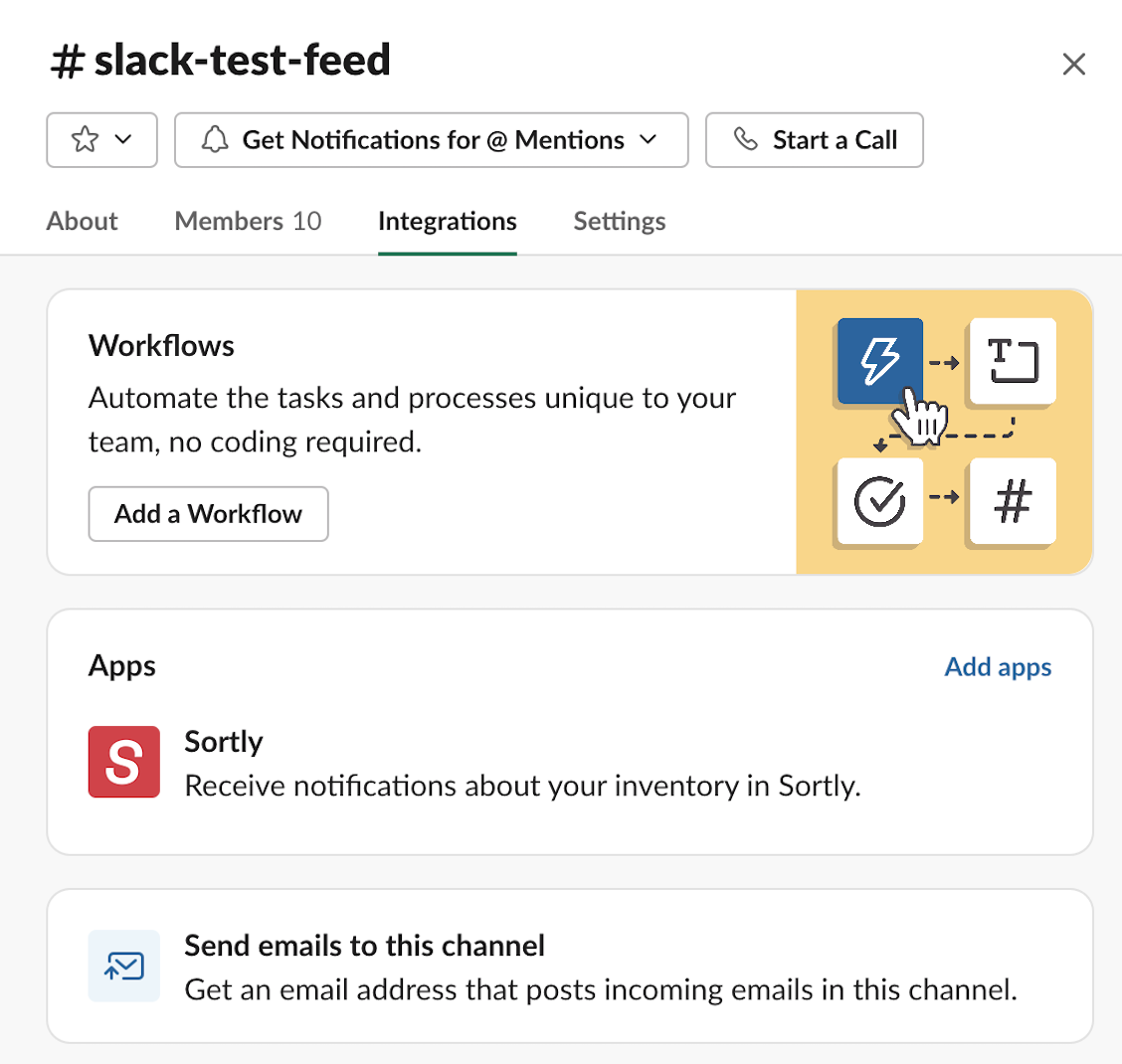1122x1064 pixels.
Task: Close the slack-test-feed details dialog
Action: tap(1073, 65)
